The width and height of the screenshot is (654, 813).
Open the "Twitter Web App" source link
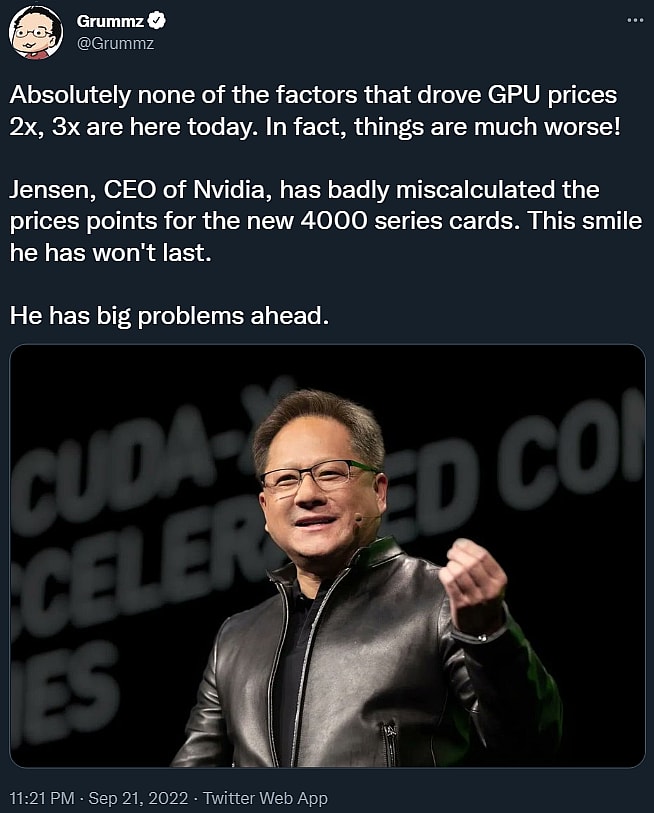coord(265,799)
